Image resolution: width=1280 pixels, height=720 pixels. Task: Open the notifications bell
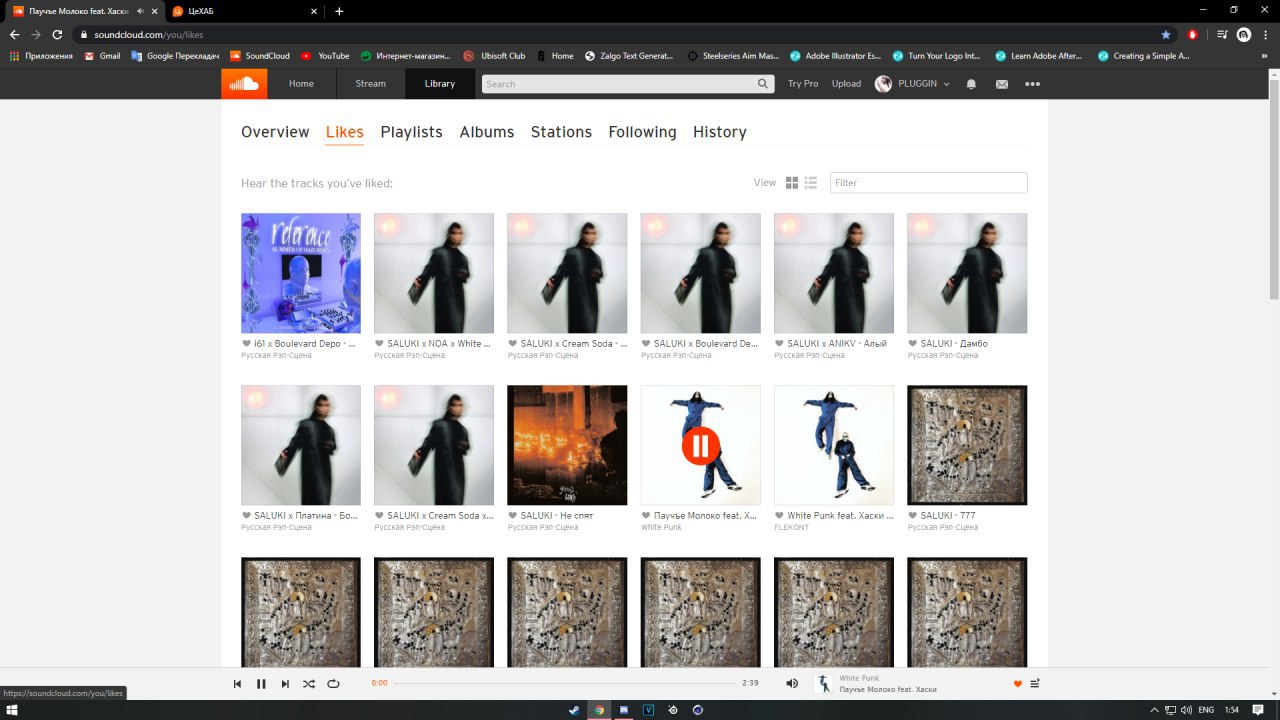tap(971, 84)
